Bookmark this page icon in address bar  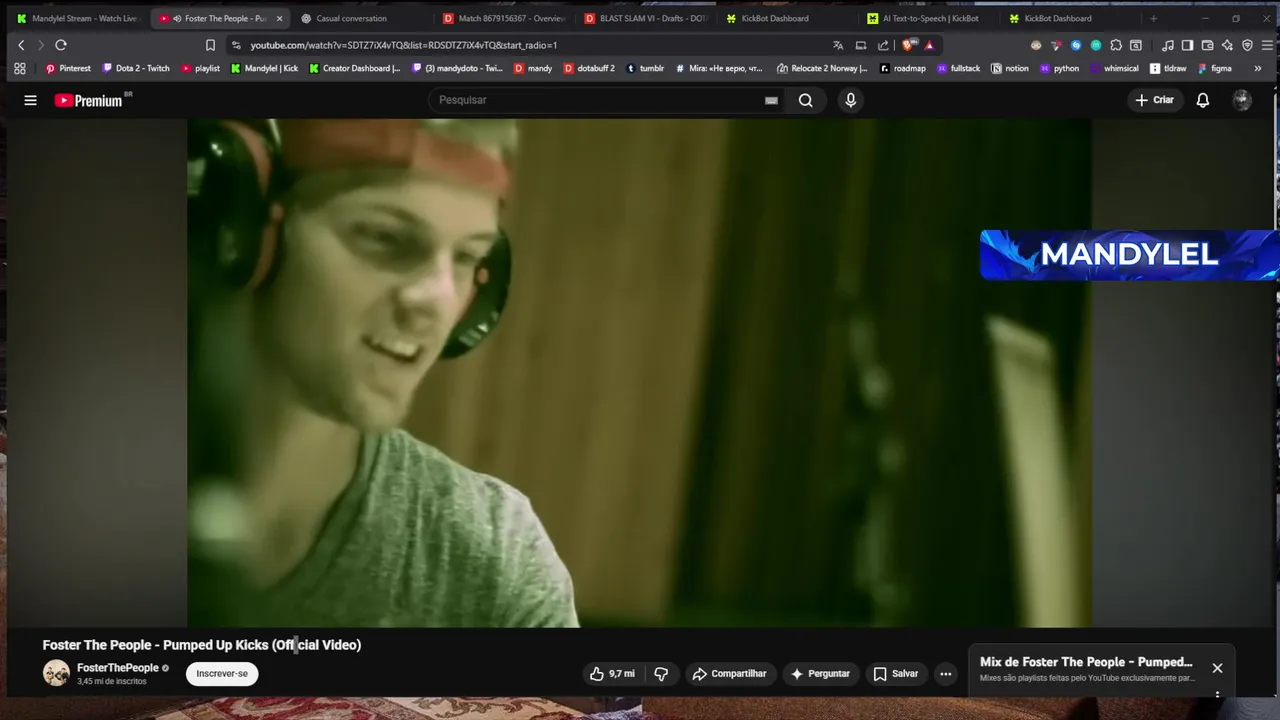tap(210, 45)
